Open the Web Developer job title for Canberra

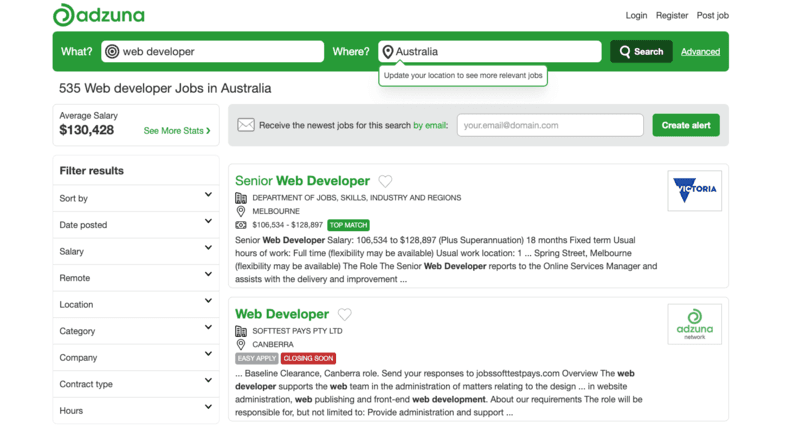click(x=282, y=314)
